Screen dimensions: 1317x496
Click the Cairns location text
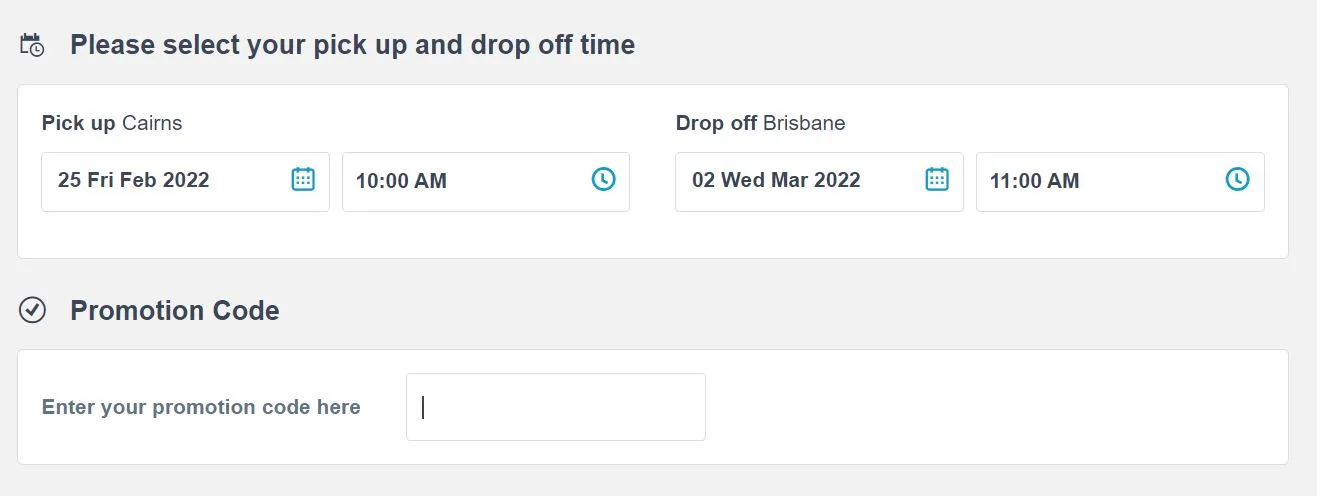click(152, 124)
